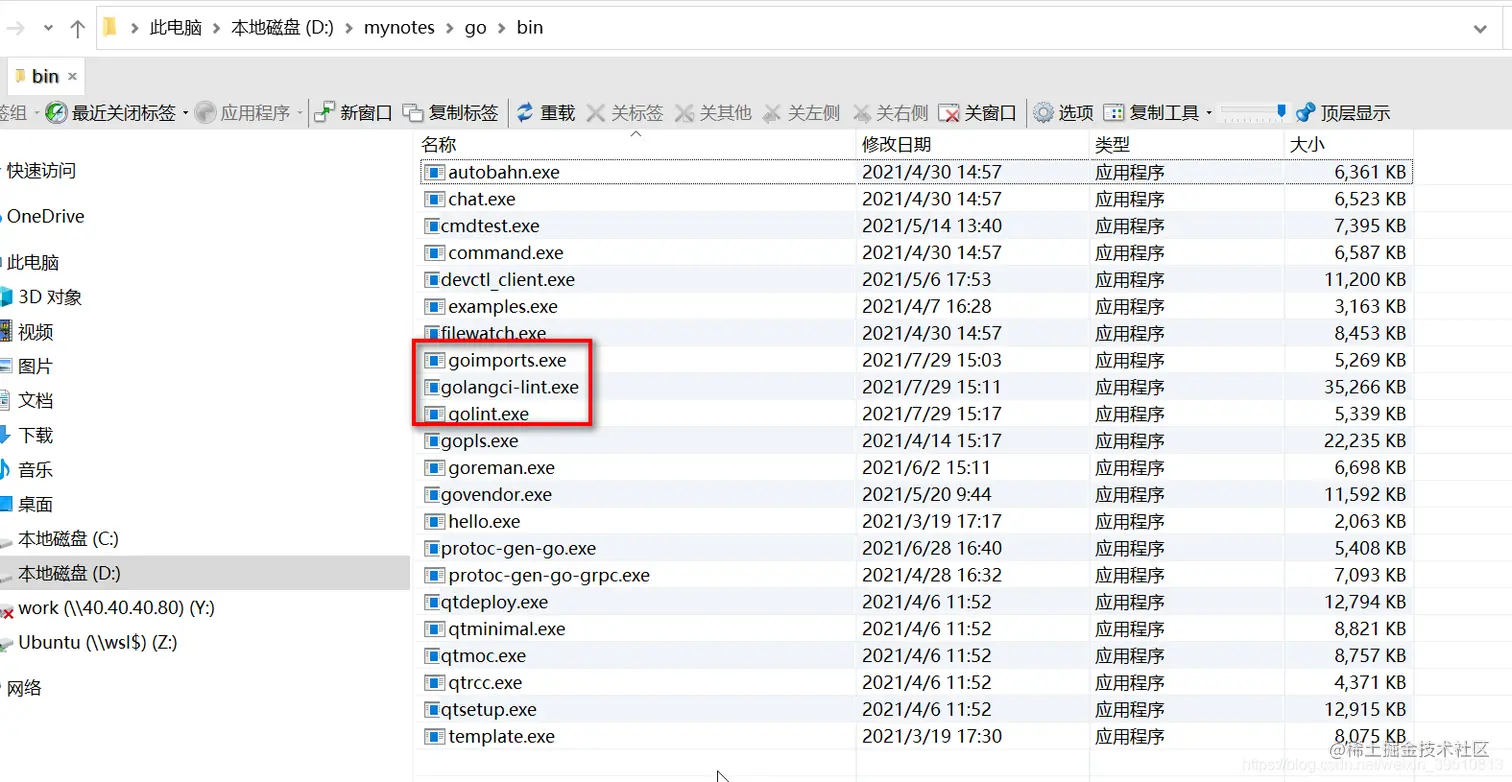Click the golint.exe file icon
Image resolution: width=1512 pixels, height=782 pixels.
point(432,414)
